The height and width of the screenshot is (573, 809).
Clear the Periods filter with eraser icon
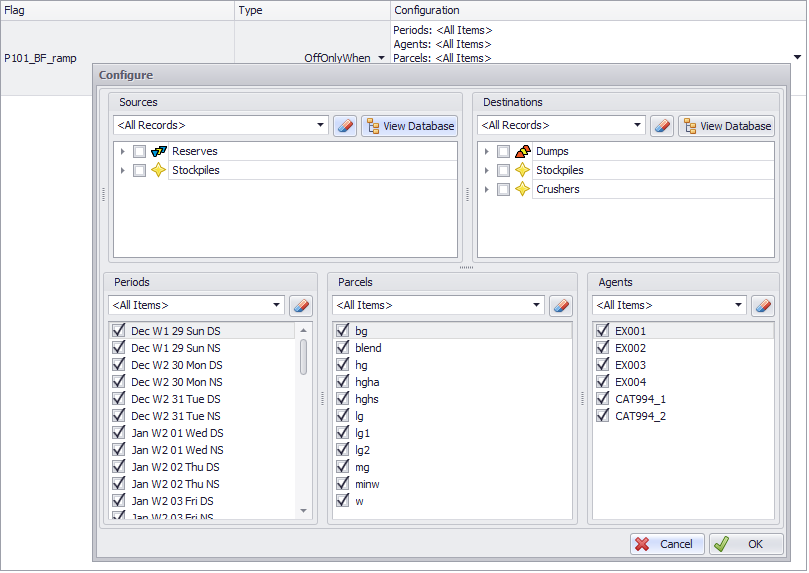pos(301,305)
